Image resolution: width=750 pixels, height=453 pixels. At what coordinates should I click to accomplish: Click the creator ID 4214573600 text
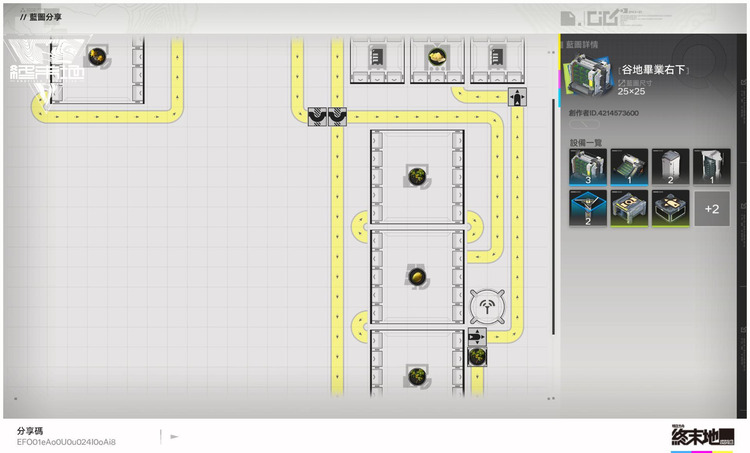604,115
